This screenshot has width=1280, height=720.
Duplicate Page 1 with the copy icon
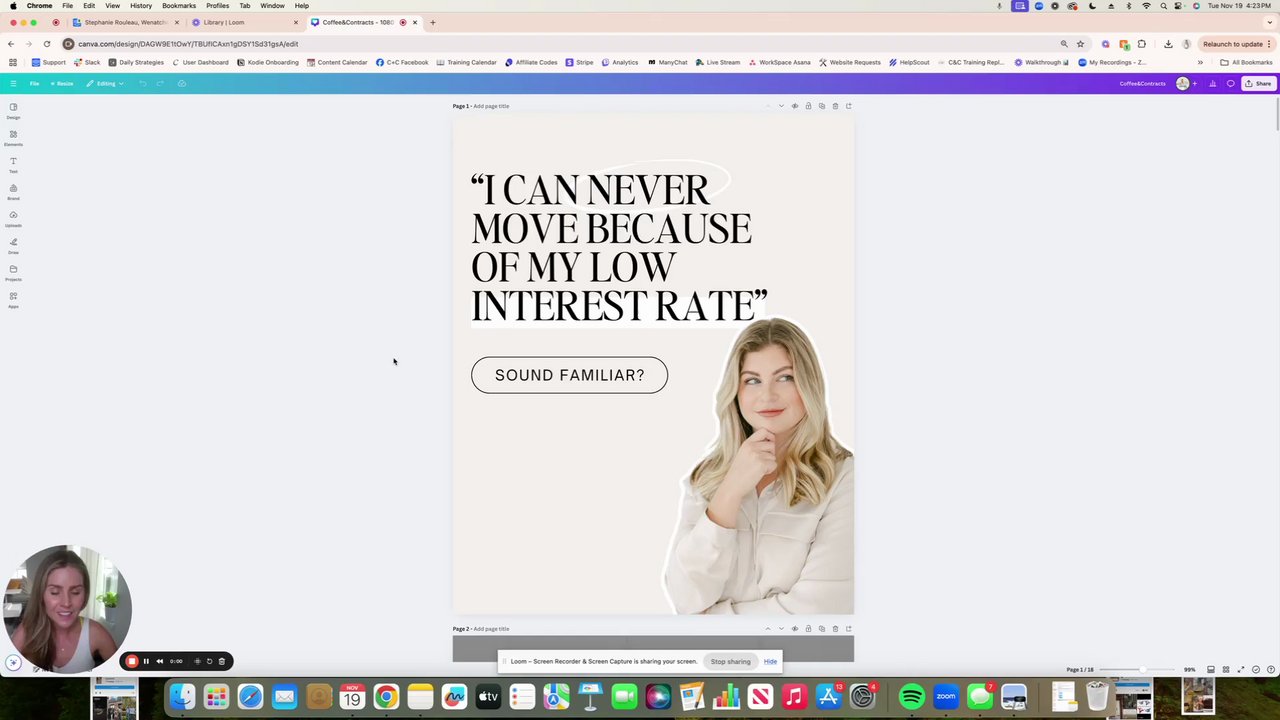tap(822, 106)
